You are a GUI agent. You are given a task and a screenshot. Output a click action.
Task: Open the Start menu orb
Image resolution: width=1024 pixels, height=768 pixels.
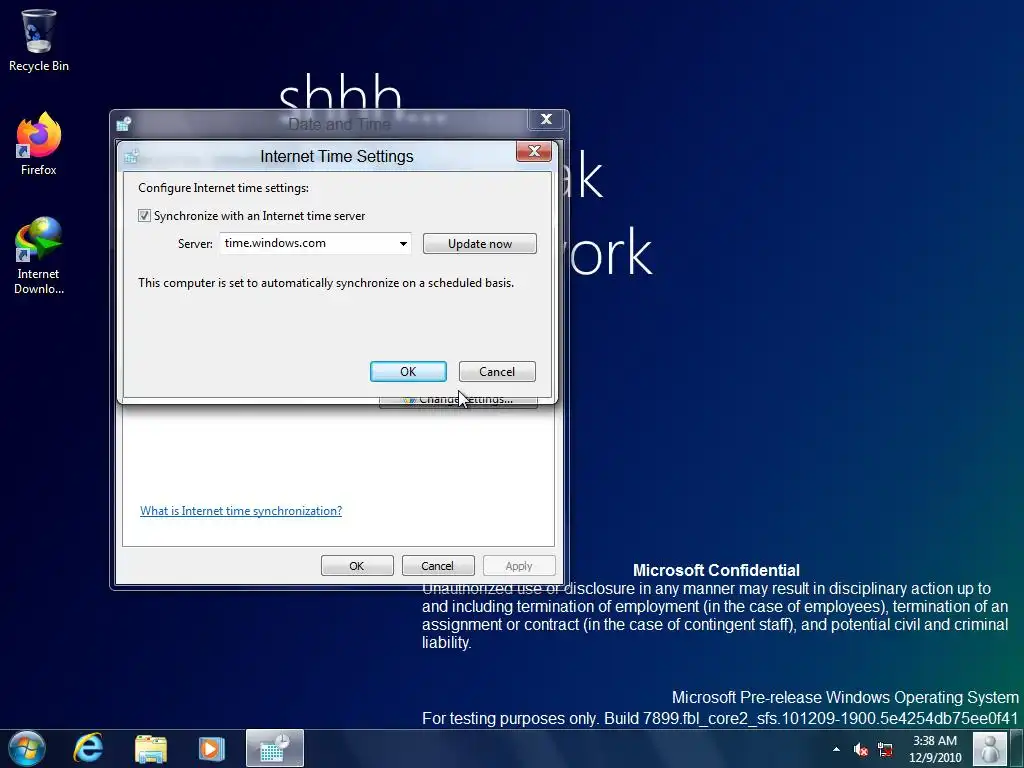click(x=27, y=748)
